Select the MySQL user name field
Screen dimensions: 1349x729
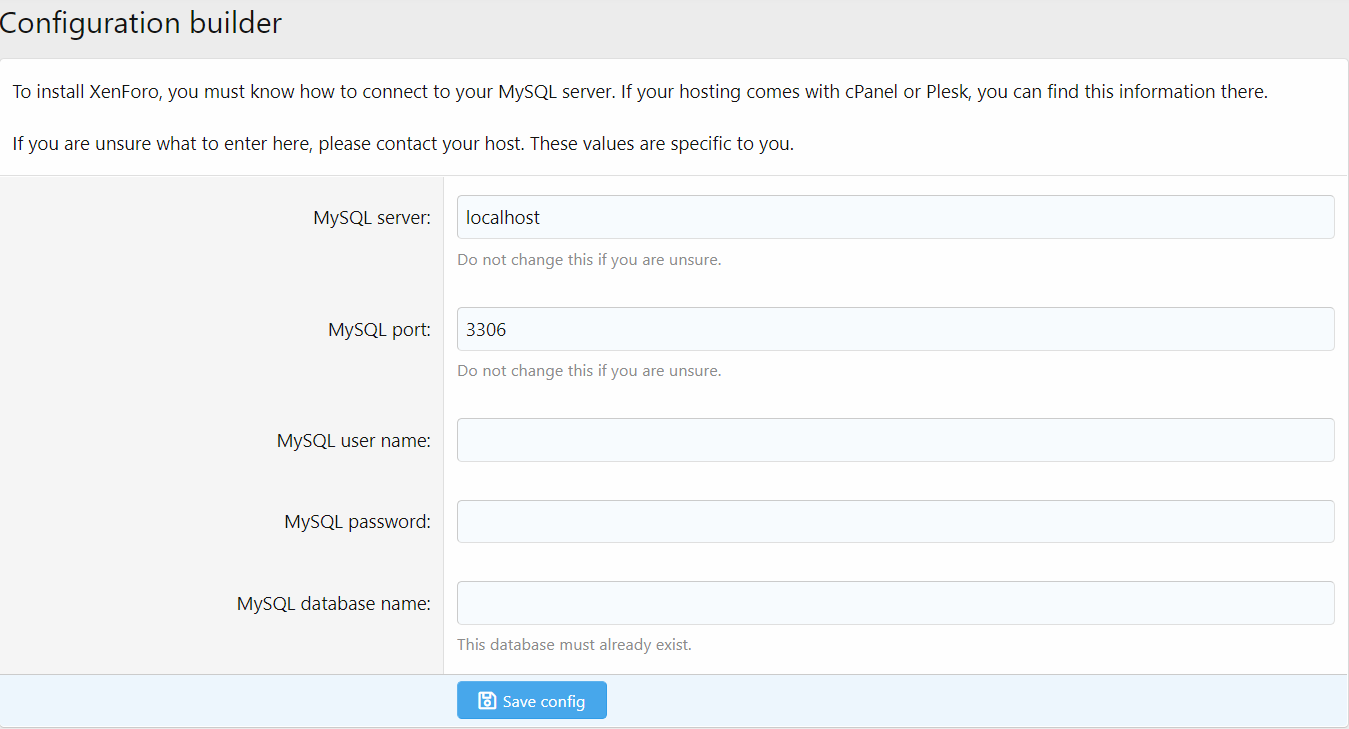[895, 440]
